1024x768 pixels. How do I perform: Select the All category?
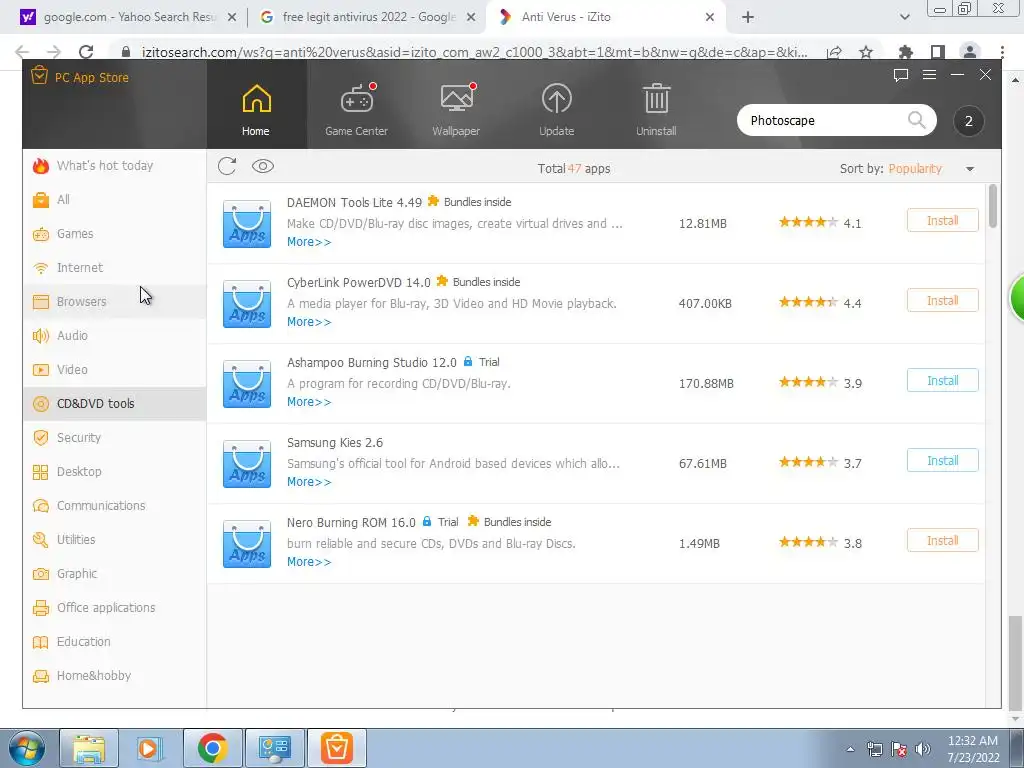[114, 200]
